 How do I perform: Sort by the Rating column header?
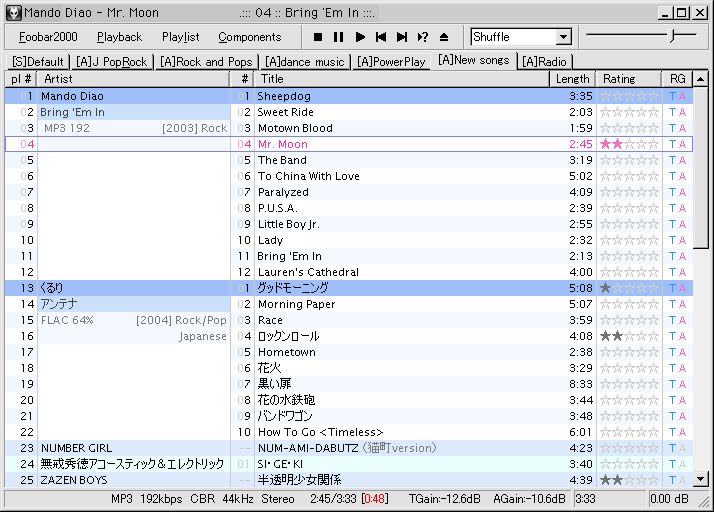pos(629,79)
